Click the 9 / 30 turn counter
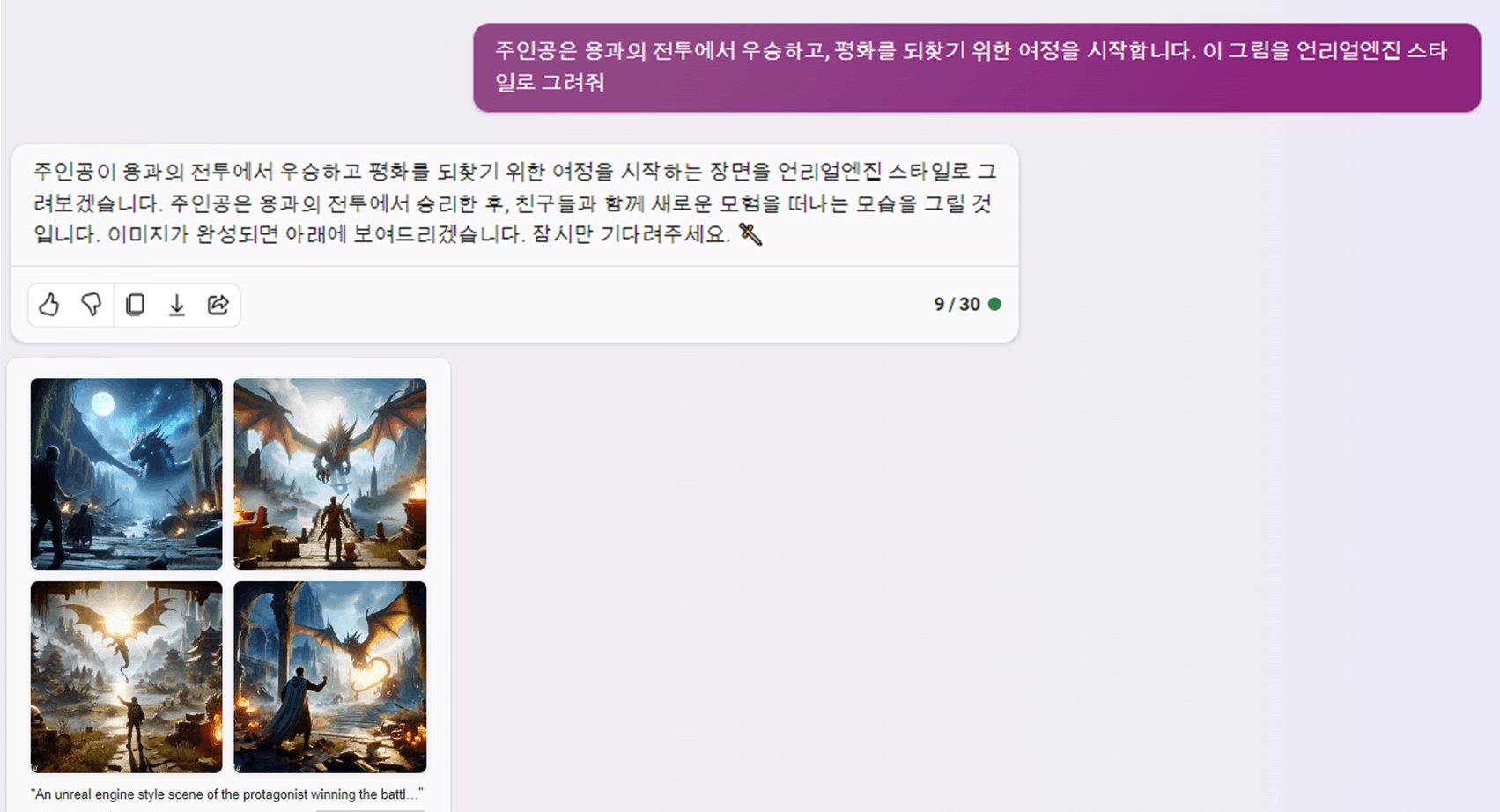1500x812 pixels. coord(957,304)
